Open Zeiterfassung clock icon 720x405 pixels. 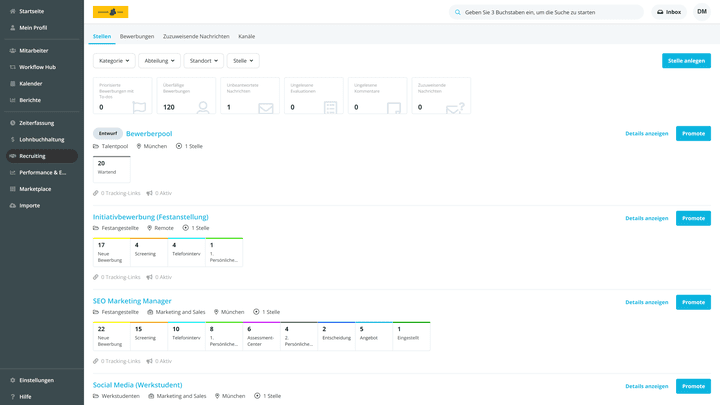point(12,123)
